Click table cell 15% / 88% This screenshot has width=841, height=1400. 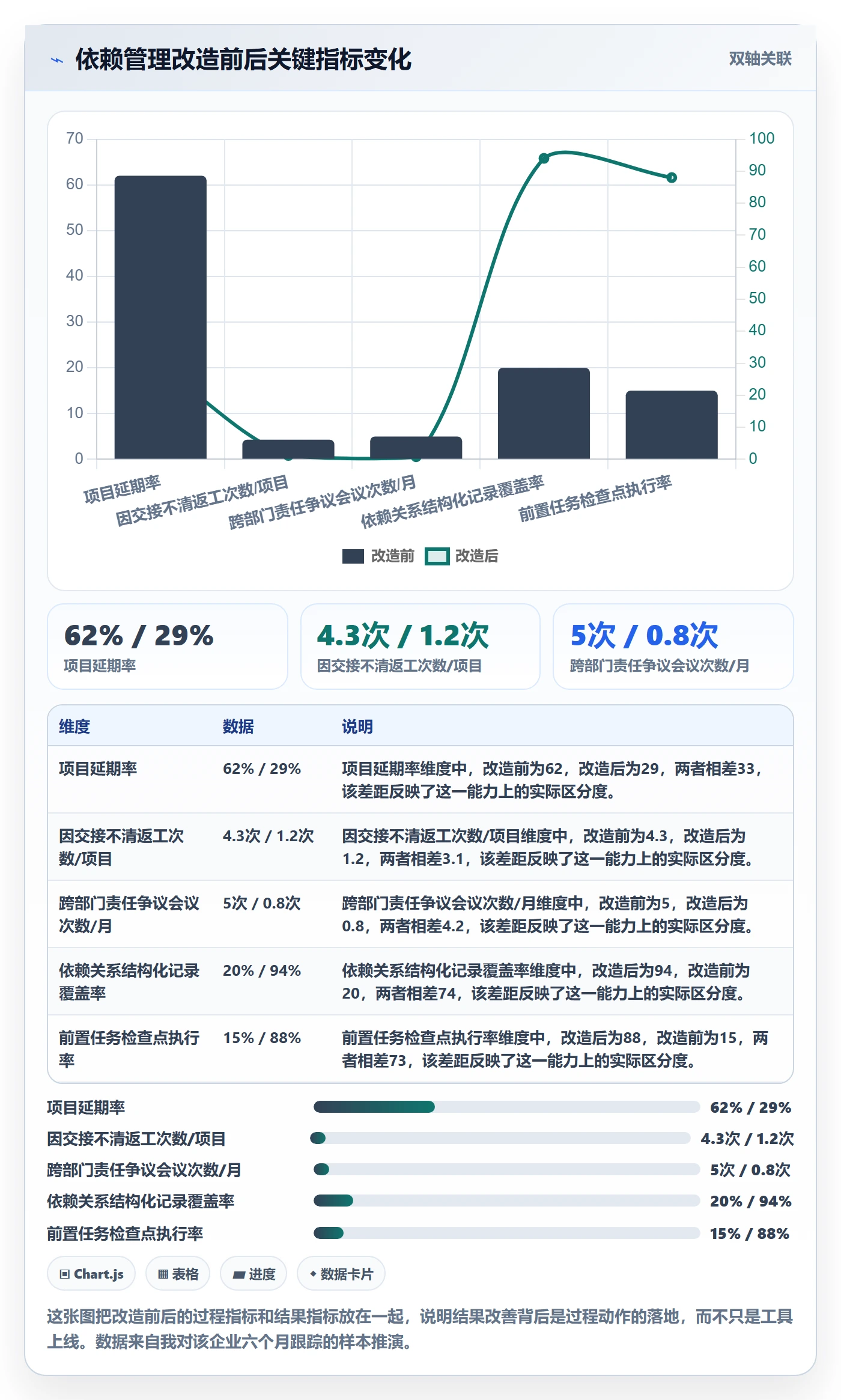[x=262, y=1038]
